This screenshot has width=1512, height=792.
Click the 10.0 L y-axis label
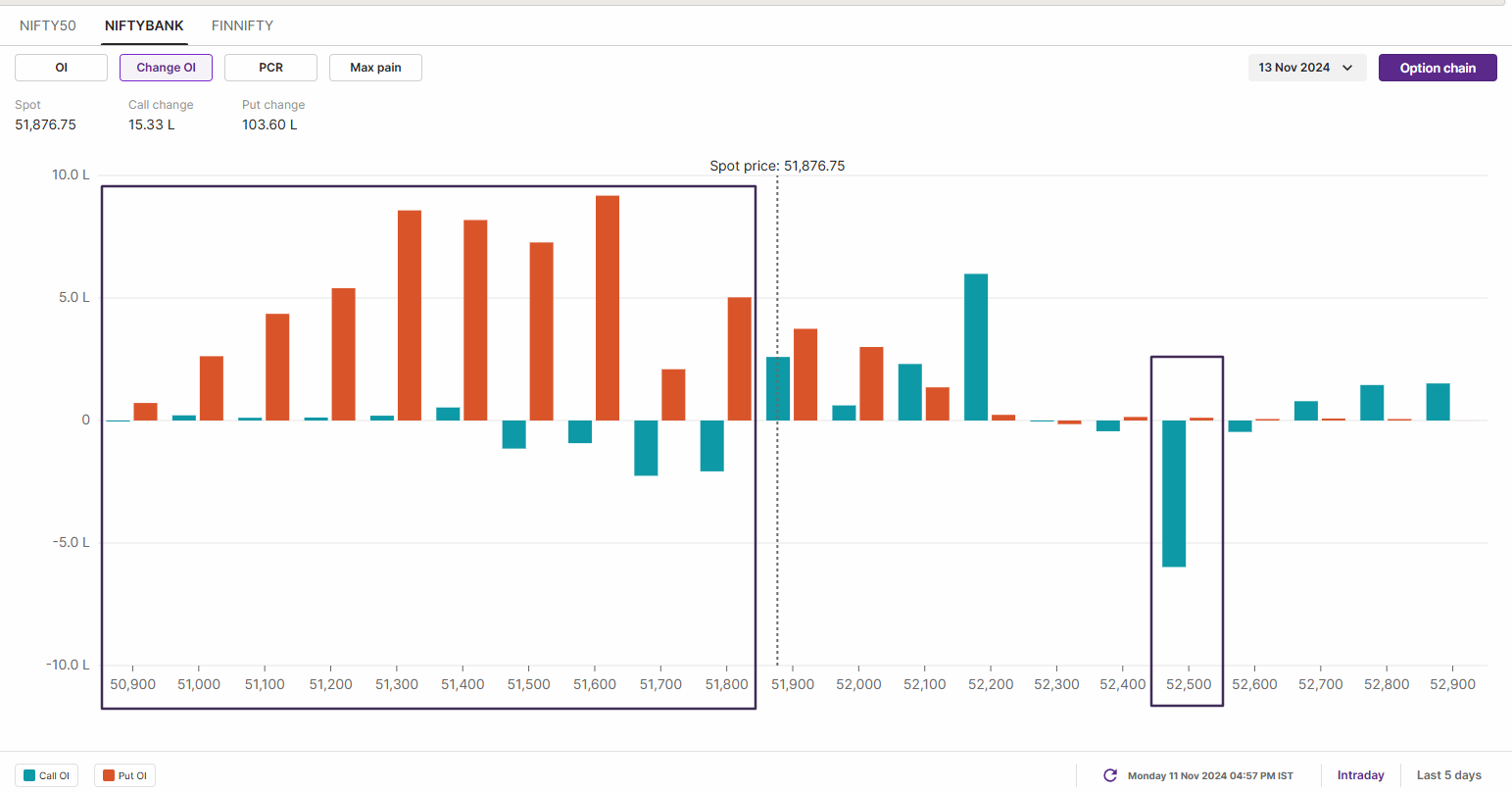(71, 174)
